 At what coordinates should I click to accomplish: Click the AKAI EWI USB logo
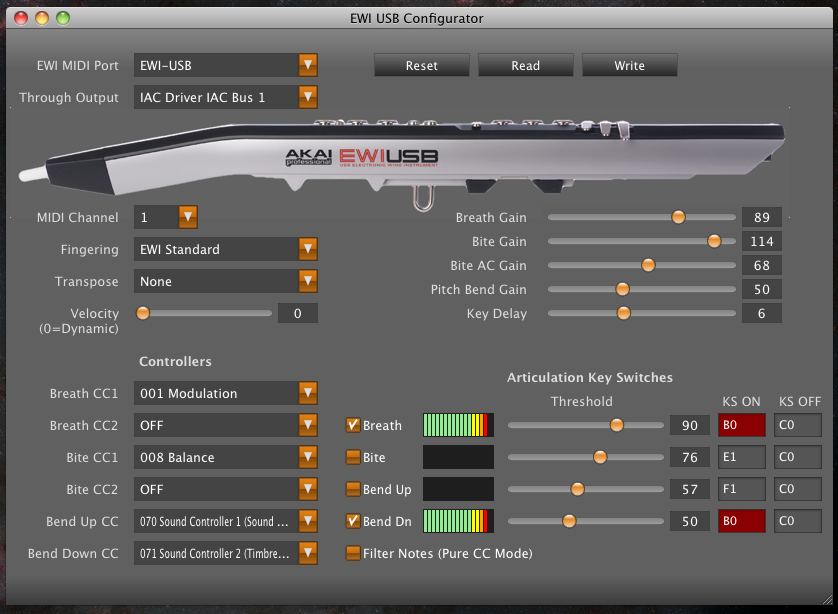coord(362,157)
